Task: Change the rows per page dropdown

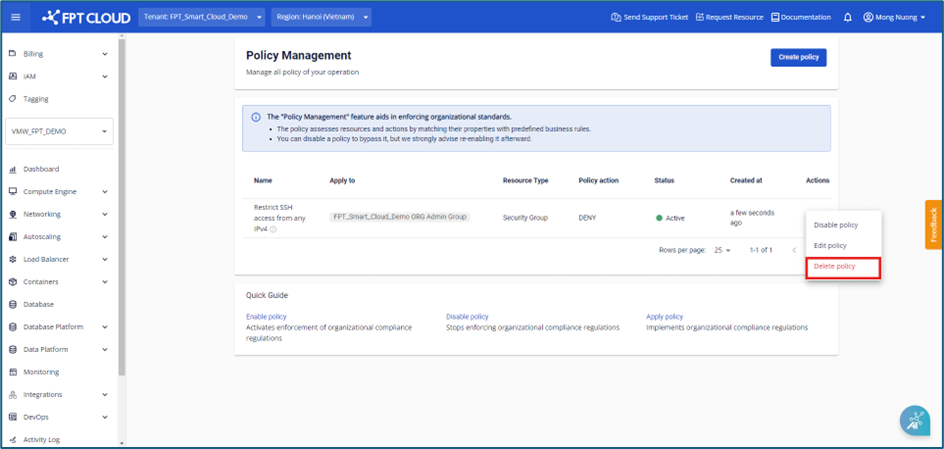Action: [x=722, y=250]
